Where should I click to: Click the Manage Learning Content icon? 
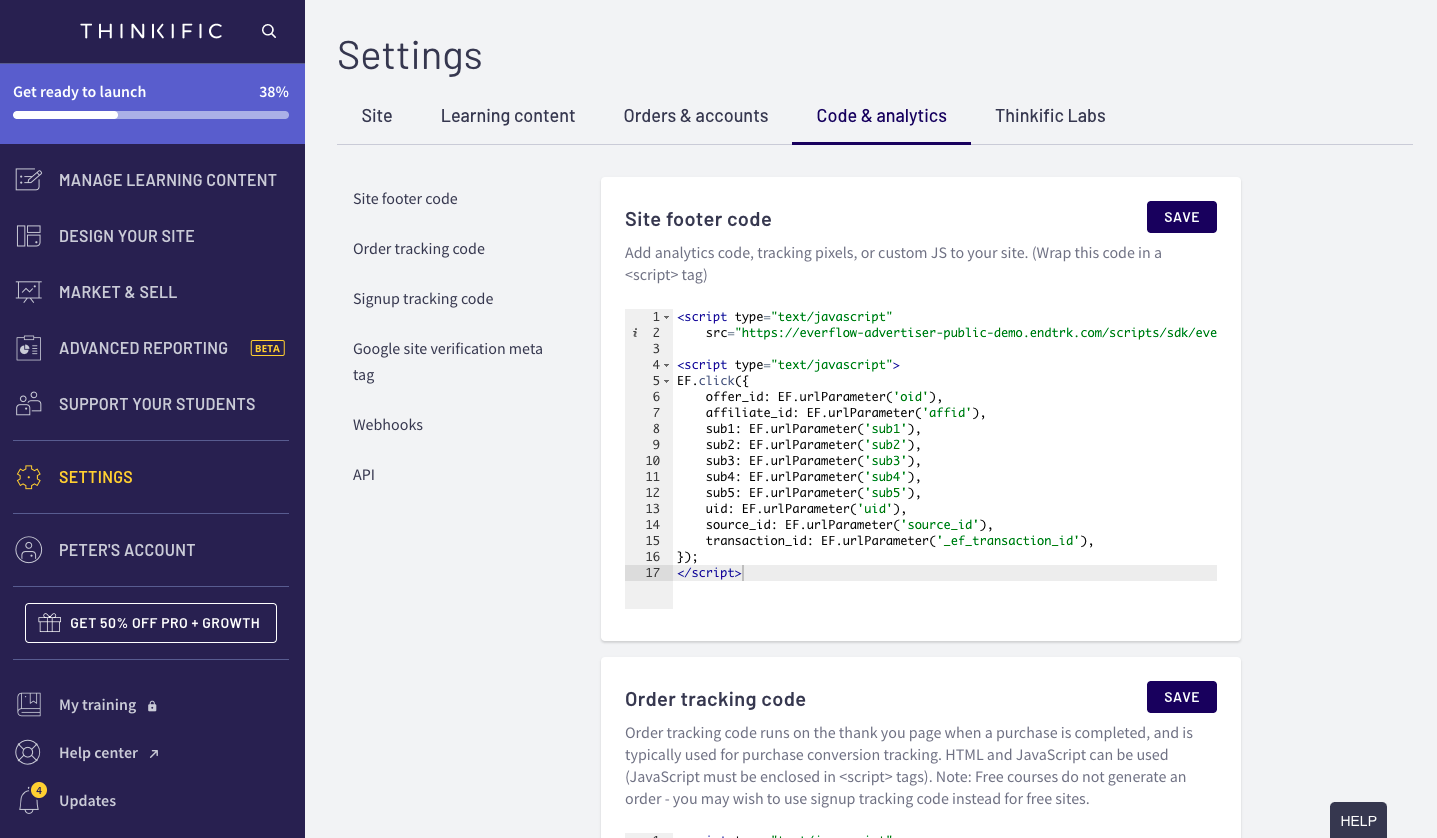pyautogui.click(x=29, y=180)
